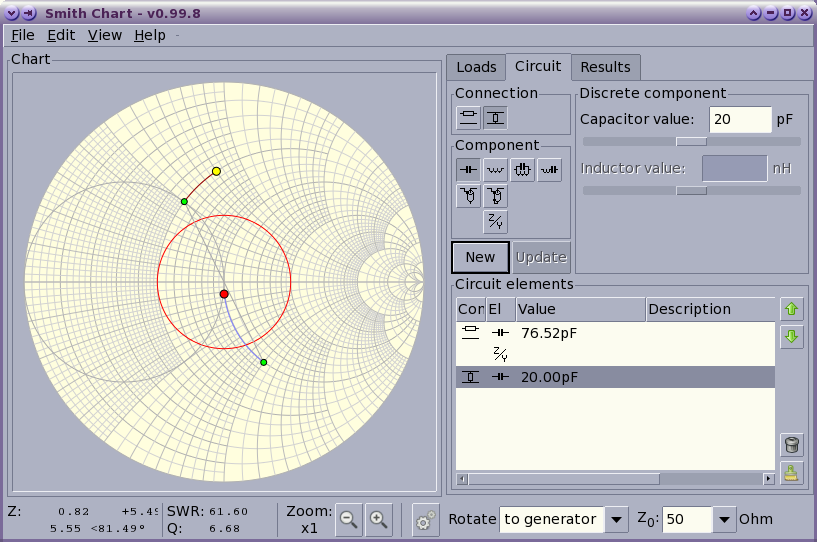Switch to the Loads tab
The image size is (817, 542).
click(476, 67)
